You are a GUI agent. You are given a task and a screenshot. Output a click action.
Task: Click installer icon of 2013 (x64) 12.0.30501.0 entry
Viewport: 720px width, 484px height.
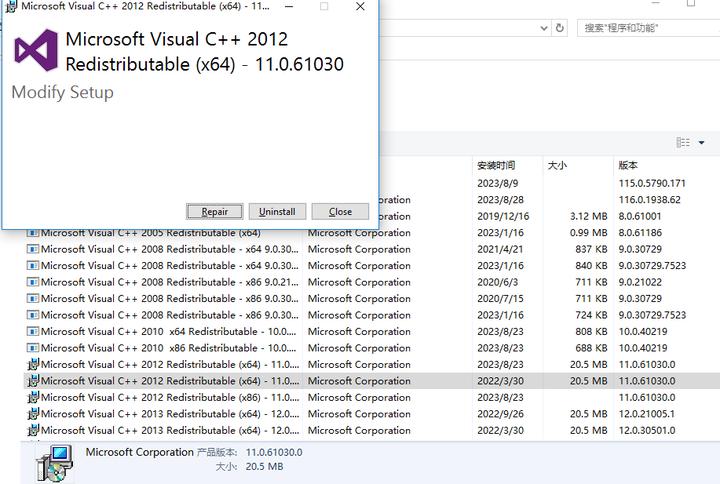tap(33, 430)
